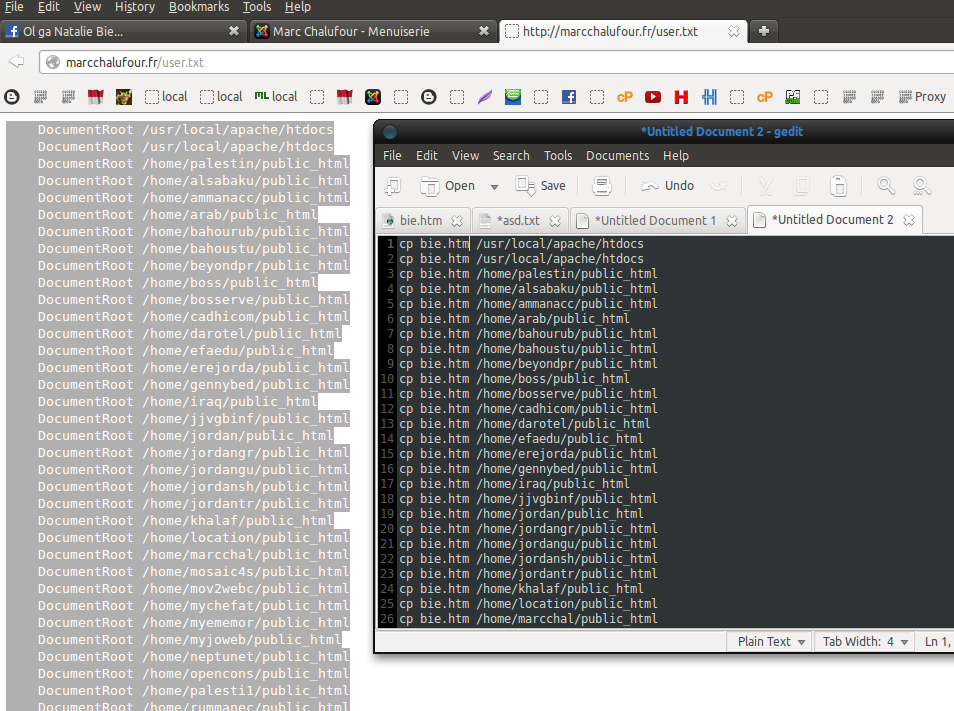Screen dimensions: 954x711
Task: Click DocumentRoot /home/mosaic4s/public_html in browser
Action: pyautogui.click(x=193, y=572)
